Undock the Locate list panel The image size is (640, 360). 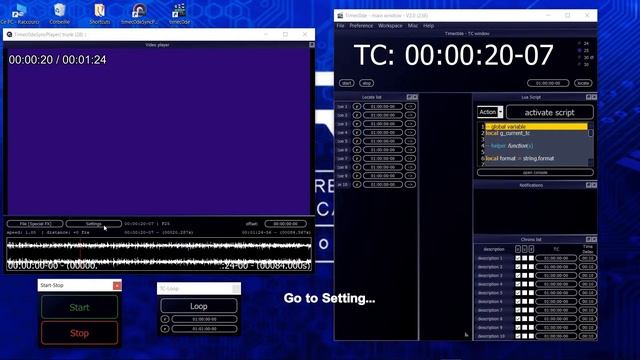(x=409, y=97)
